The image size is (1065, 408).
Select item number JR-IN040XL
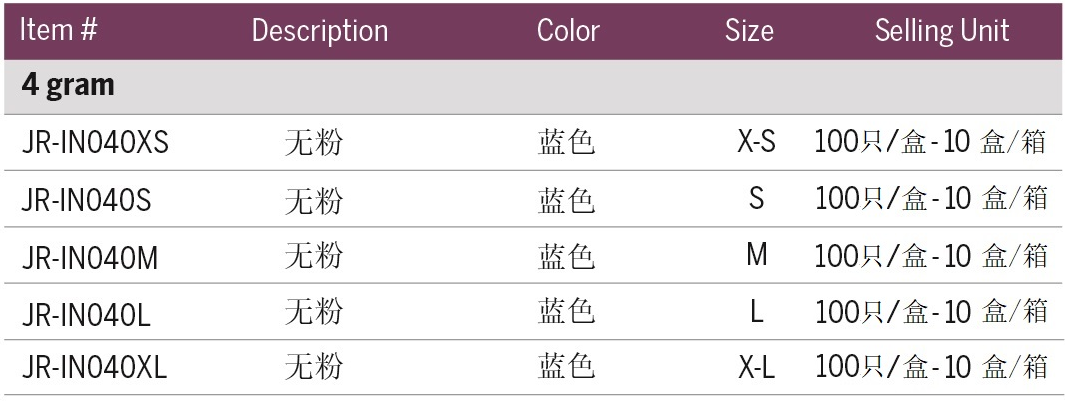[x=94, y=369]
